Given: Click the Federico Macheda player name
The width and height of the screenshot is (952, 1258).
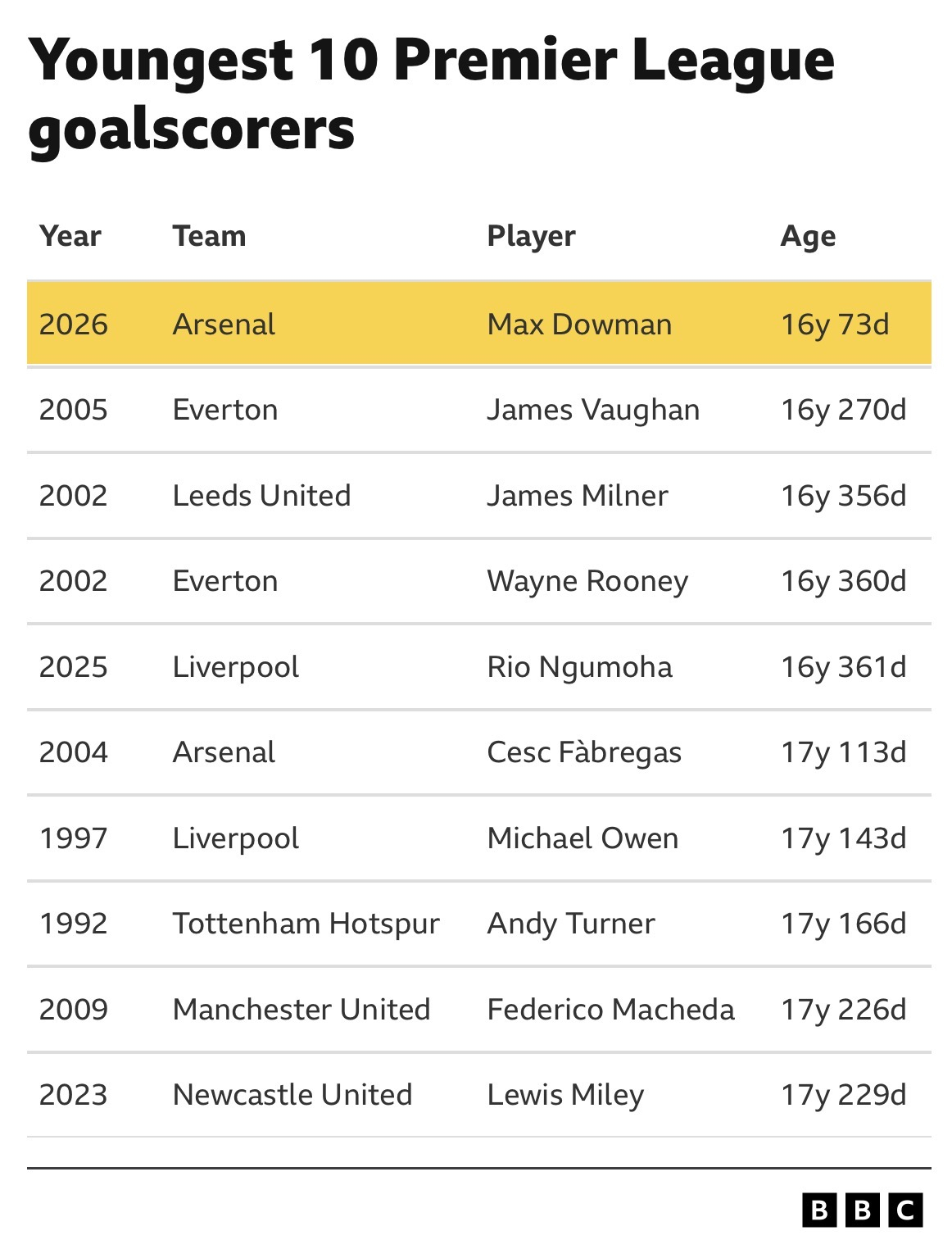Looking at the screenshot, I should pyautogui.click(x=610, y=1010).
